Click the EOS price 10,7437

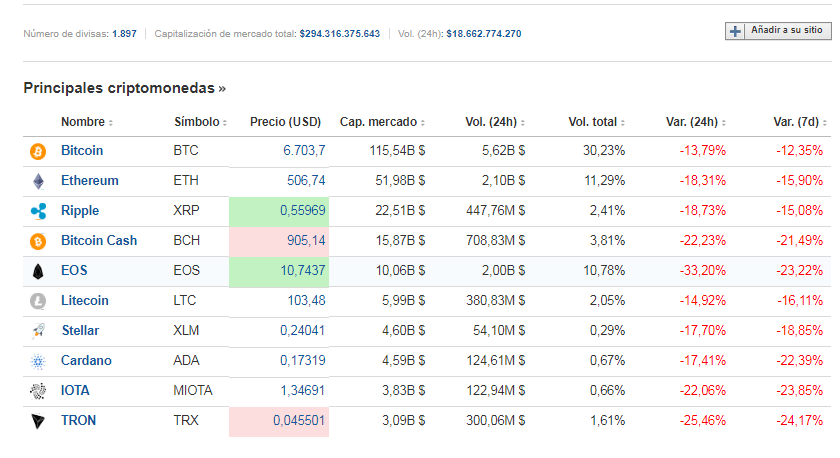click(303, 271)
